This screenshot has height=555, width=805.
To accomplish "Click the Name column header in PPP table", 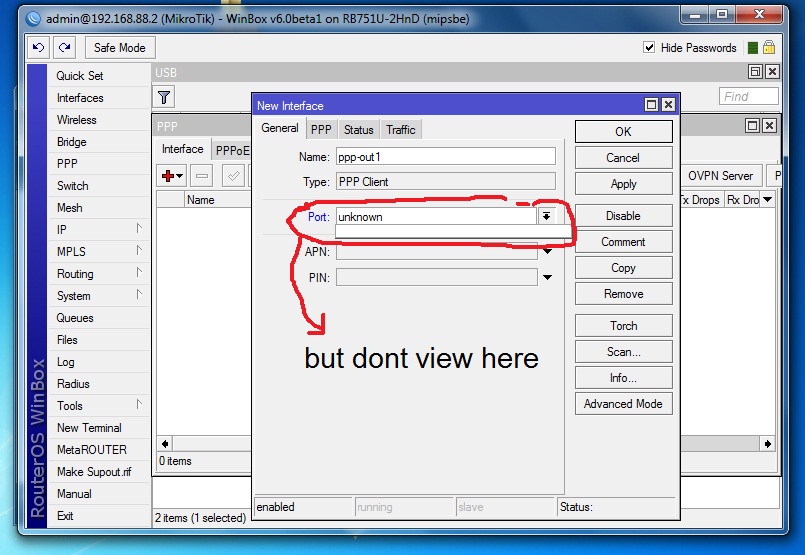I will [x=218, y=200].
